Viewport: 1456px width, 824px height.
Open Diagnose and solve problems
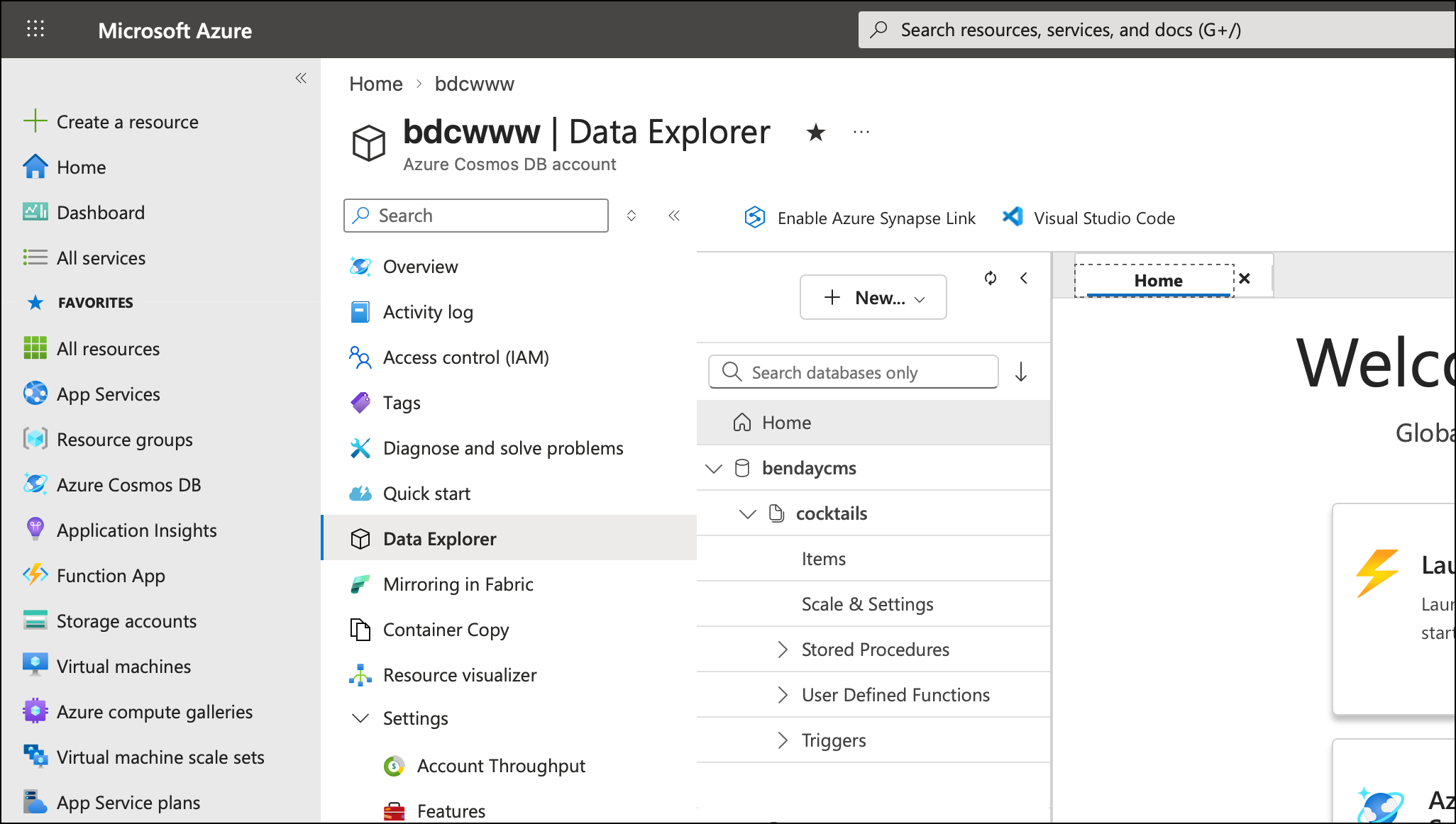(x=503, y=447)
